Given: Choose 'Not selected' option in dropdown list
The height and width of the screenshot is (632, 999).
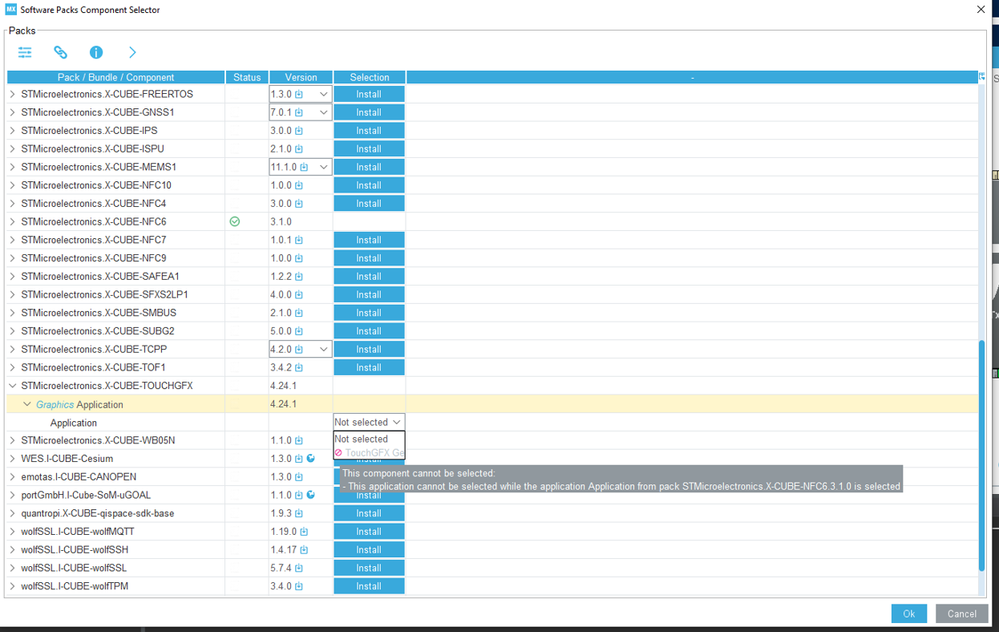Looking at the screenshot, I should (x=369, y=439).
